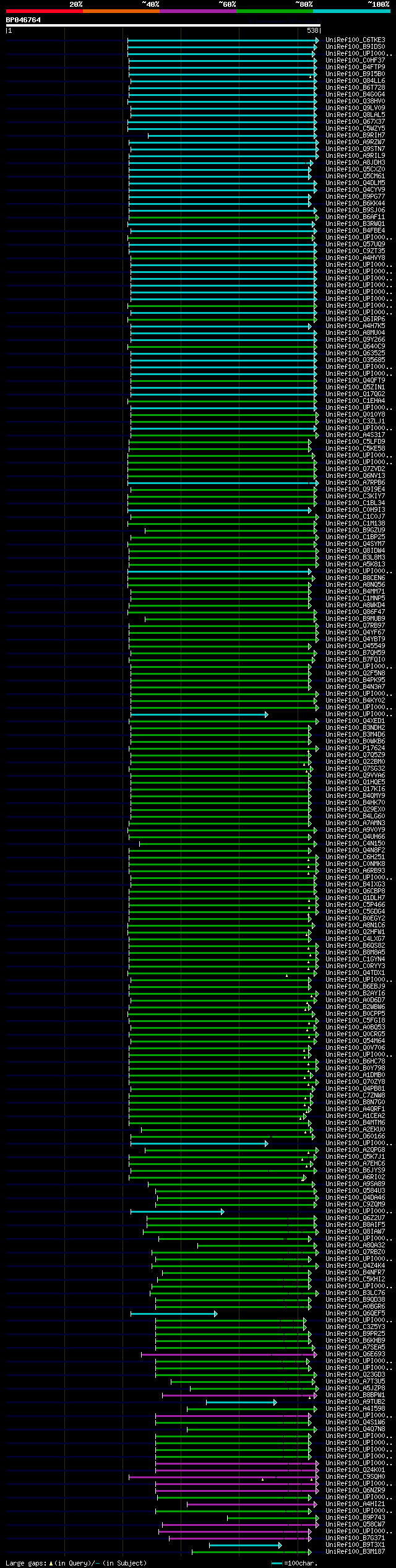Select hit label UniRef100_Q4XED1

click(x=355, y=721)
